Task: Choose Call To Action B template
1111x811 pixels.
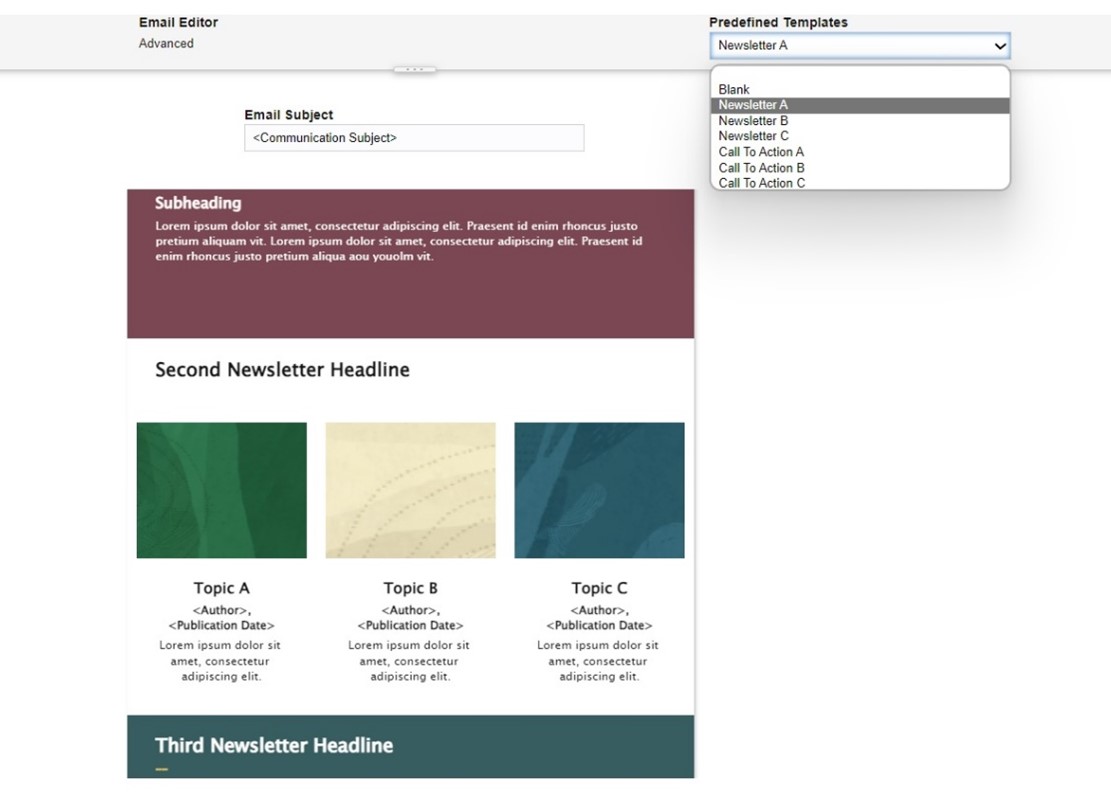Action: click(761, 168)
